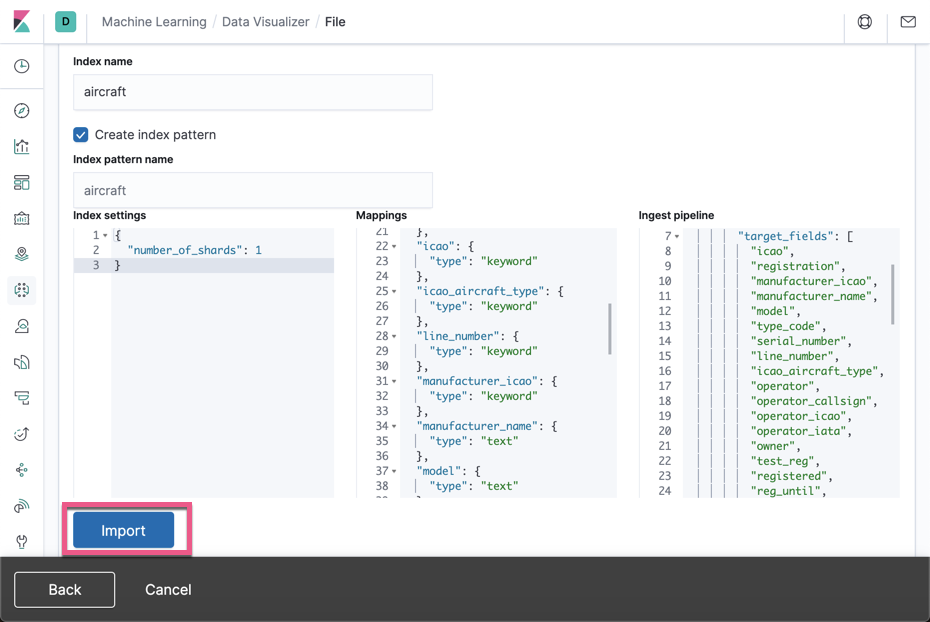The width and height of the screenshot is (930, 622).
Task: Click "keyword" type on Mappings line 26
Action: 509,306
